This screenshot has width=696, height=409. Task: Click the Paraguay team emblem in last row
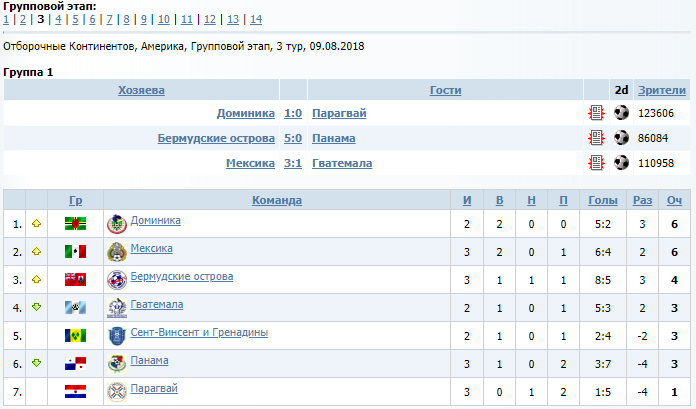tap(117, 392)
